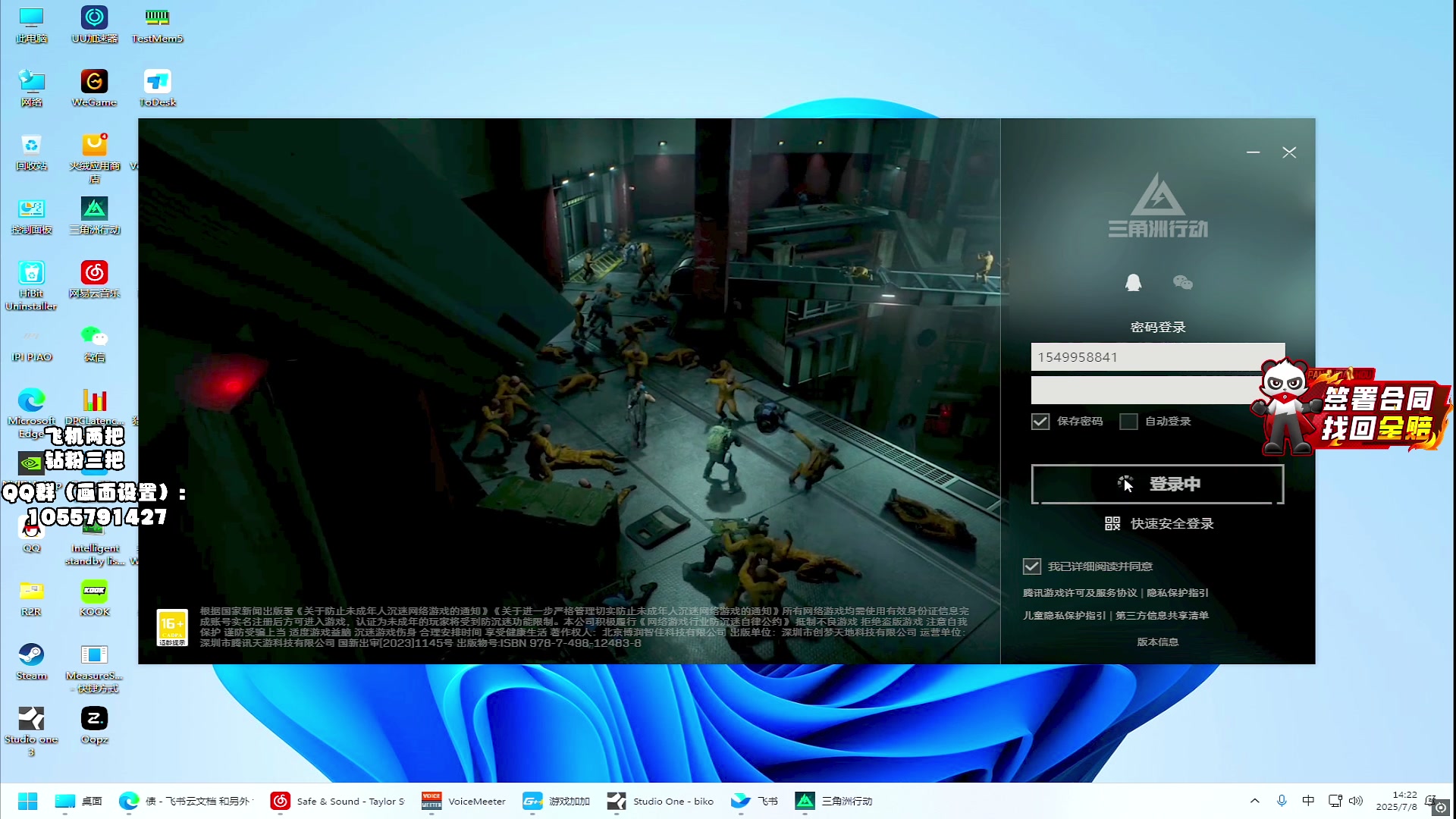The height and width of the screenshot is (819, 1456).
Task: Open the 版本信息 link
Action: [x=1157, y=642]
